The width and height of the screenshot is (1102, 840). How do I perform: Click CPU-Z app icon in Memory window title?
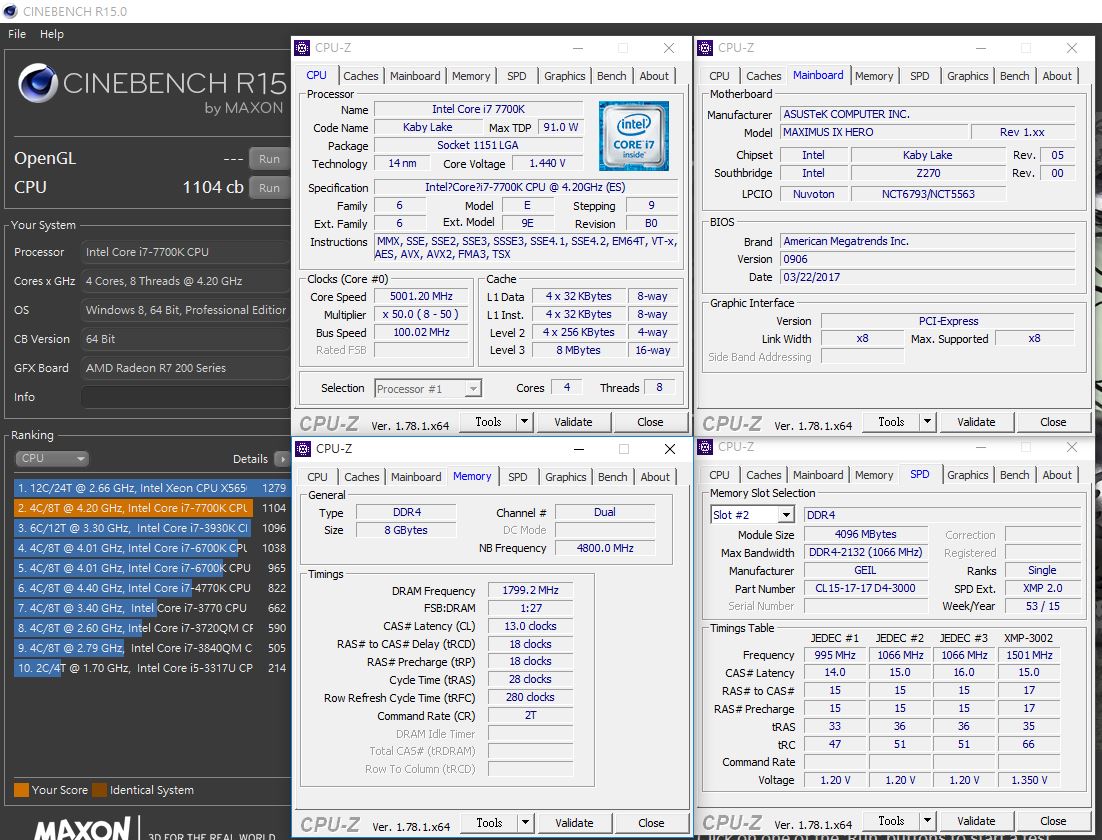tap(303, 448)
